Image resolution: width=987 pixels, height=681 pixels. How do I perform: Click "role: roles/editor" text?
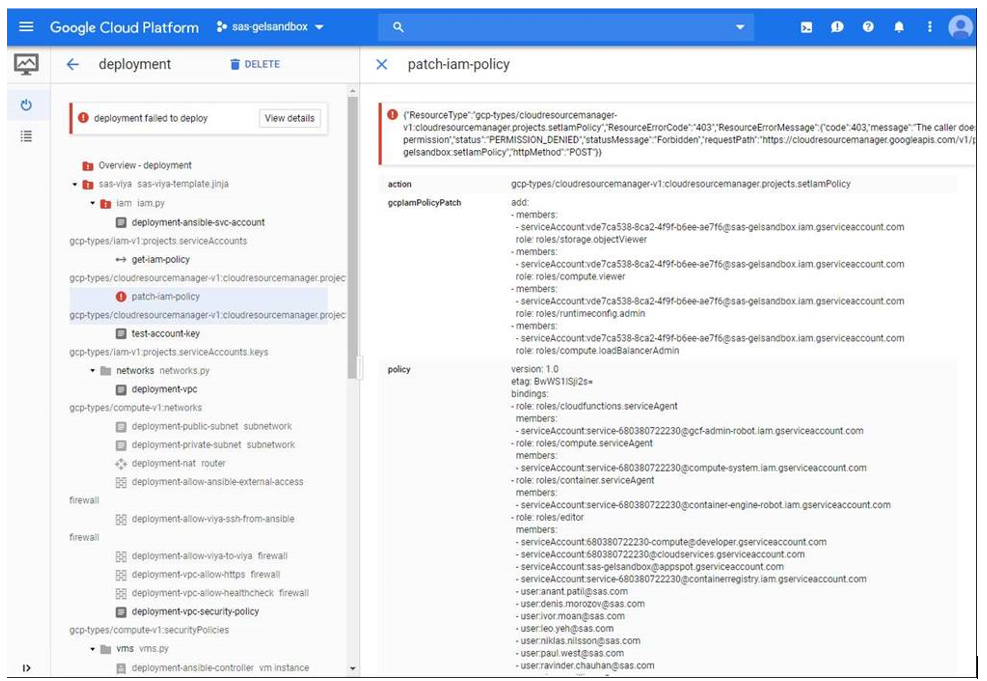click(550, 517)
